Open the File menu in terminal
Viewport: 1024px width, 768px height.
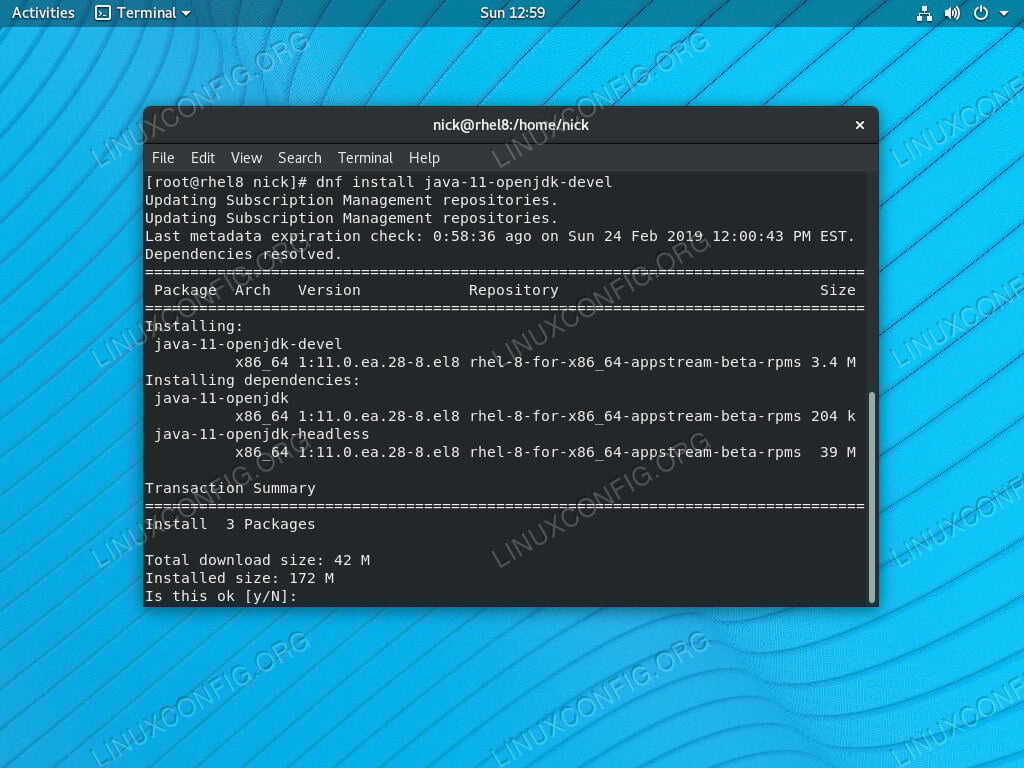click(x=163, y=158)
